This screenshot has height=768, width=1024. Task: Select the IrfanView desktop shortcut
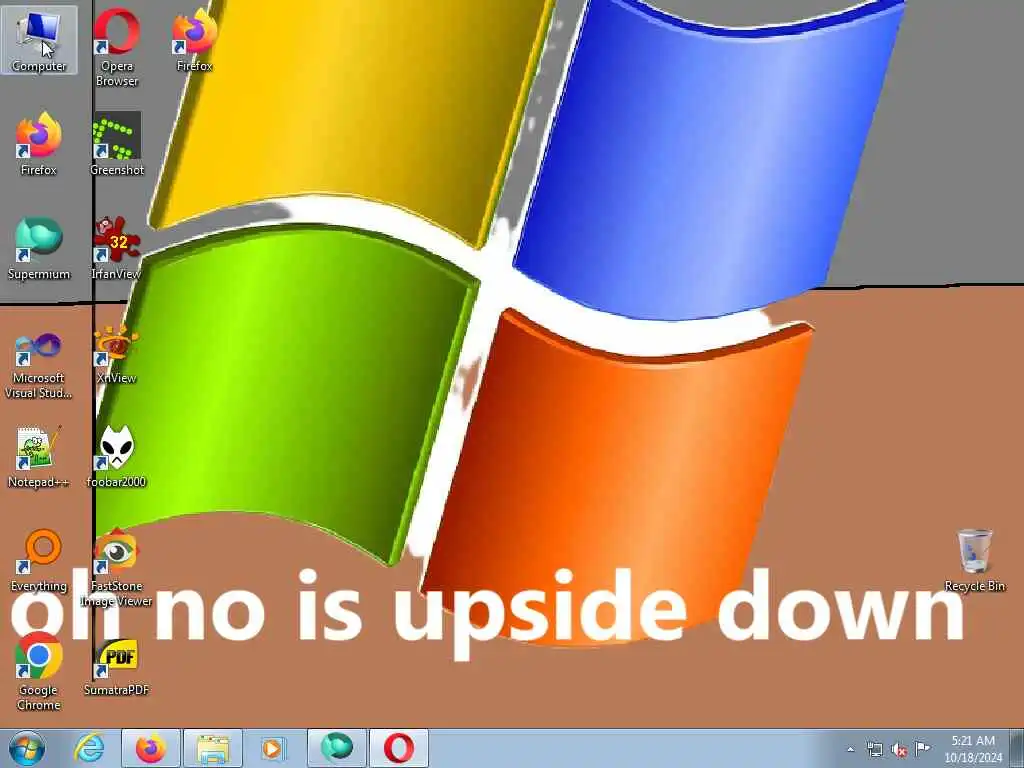(x=116, y=248)
